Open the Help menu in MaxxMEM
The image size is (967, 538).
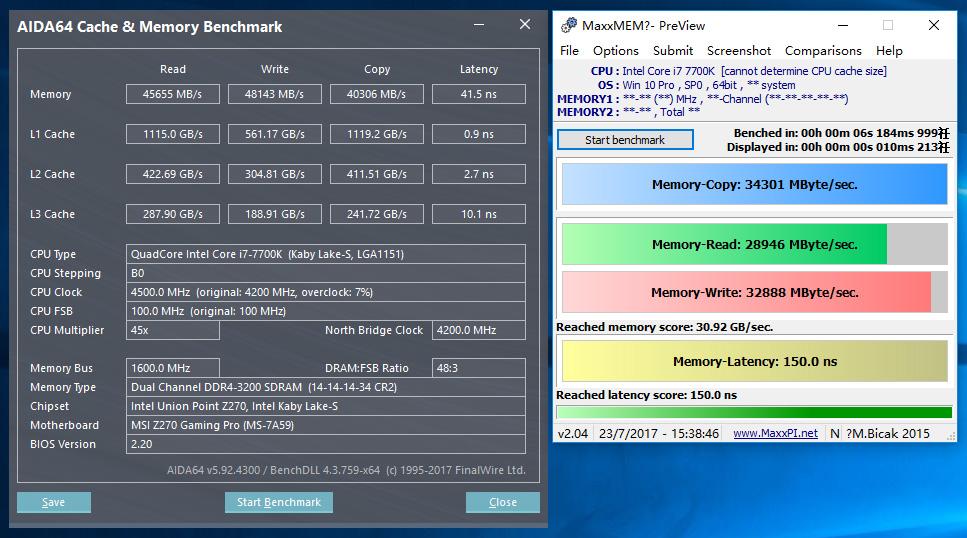coord(889,51)
